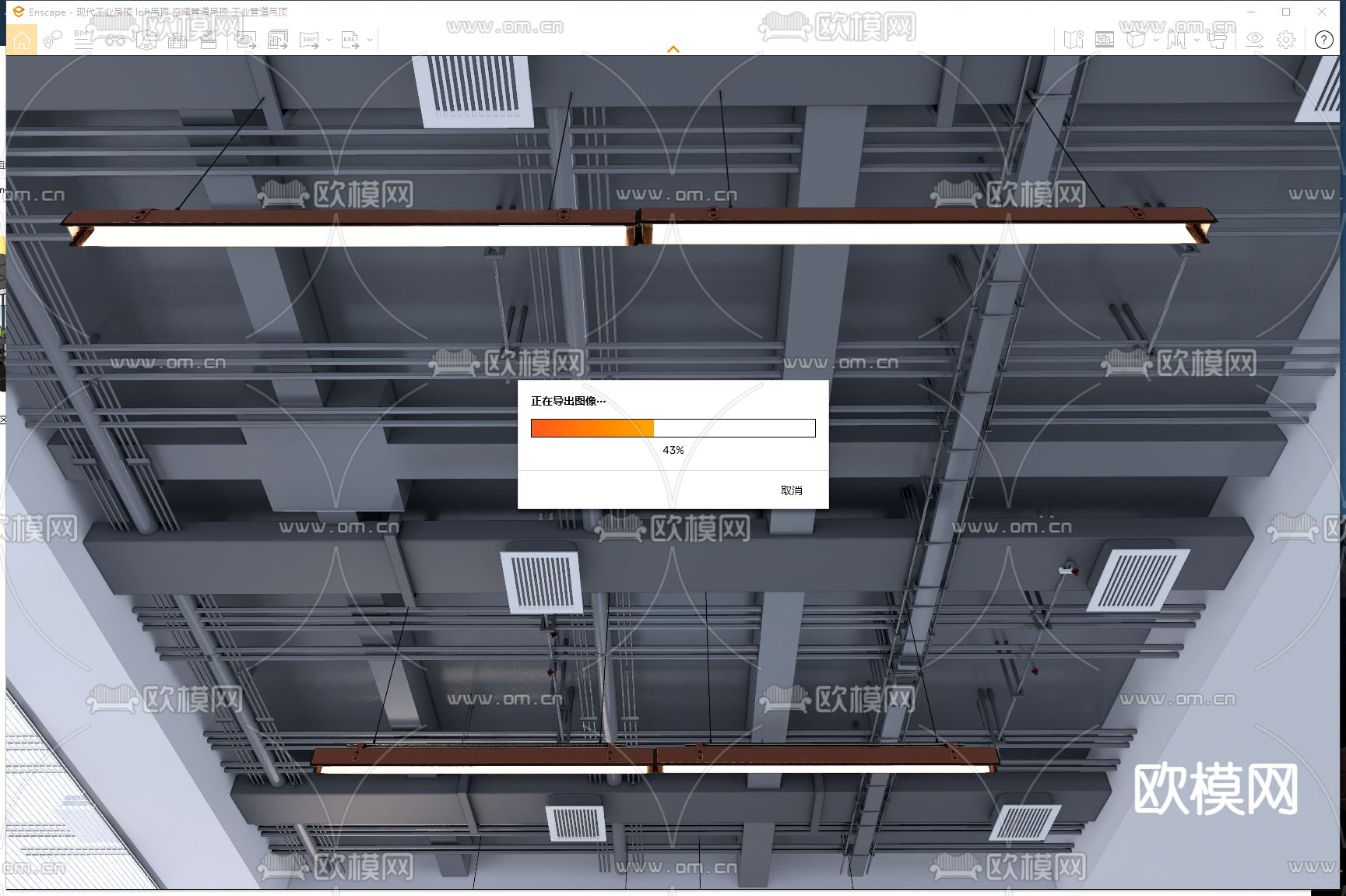Image resolution: width=1346 pixels, height=896 pixels.
Task: Click the Enscape Home button
Action: [x=22, y=40]
